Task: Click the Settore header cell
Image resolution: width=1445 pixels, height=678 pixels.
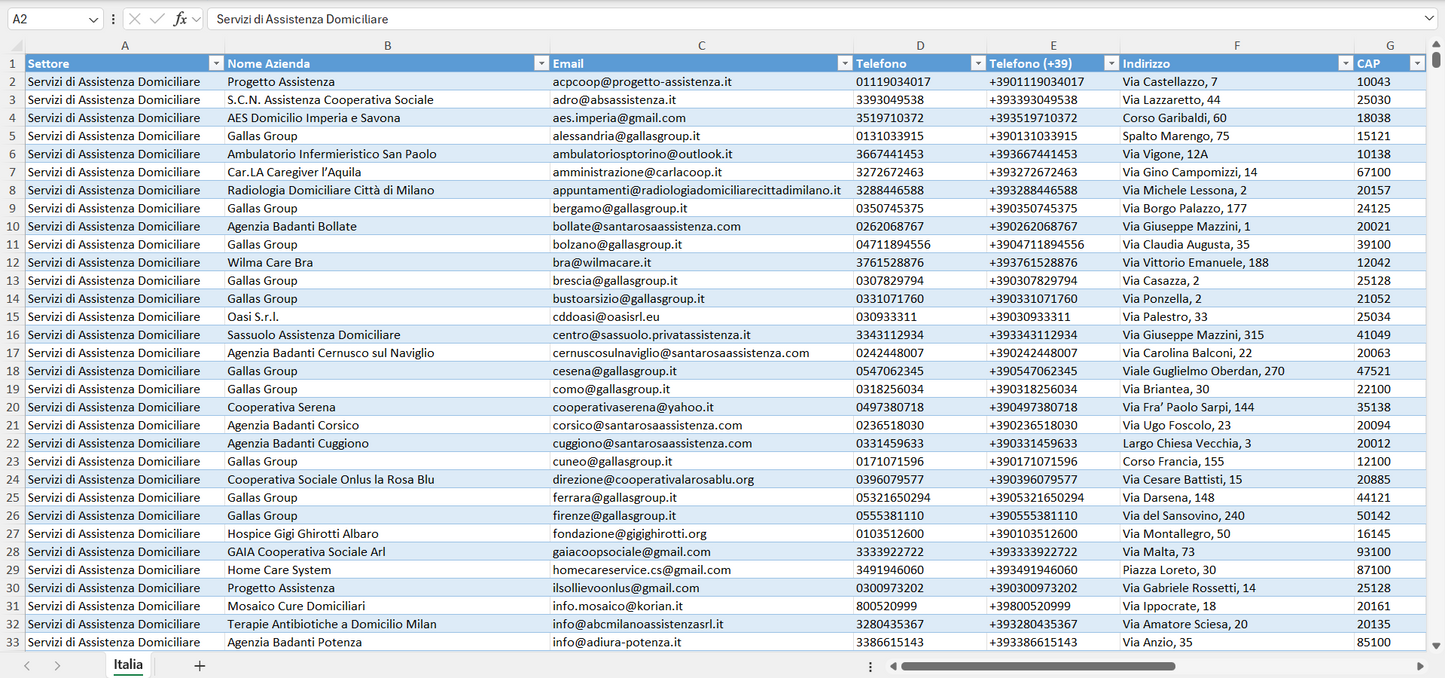Action: pos(125,64)
